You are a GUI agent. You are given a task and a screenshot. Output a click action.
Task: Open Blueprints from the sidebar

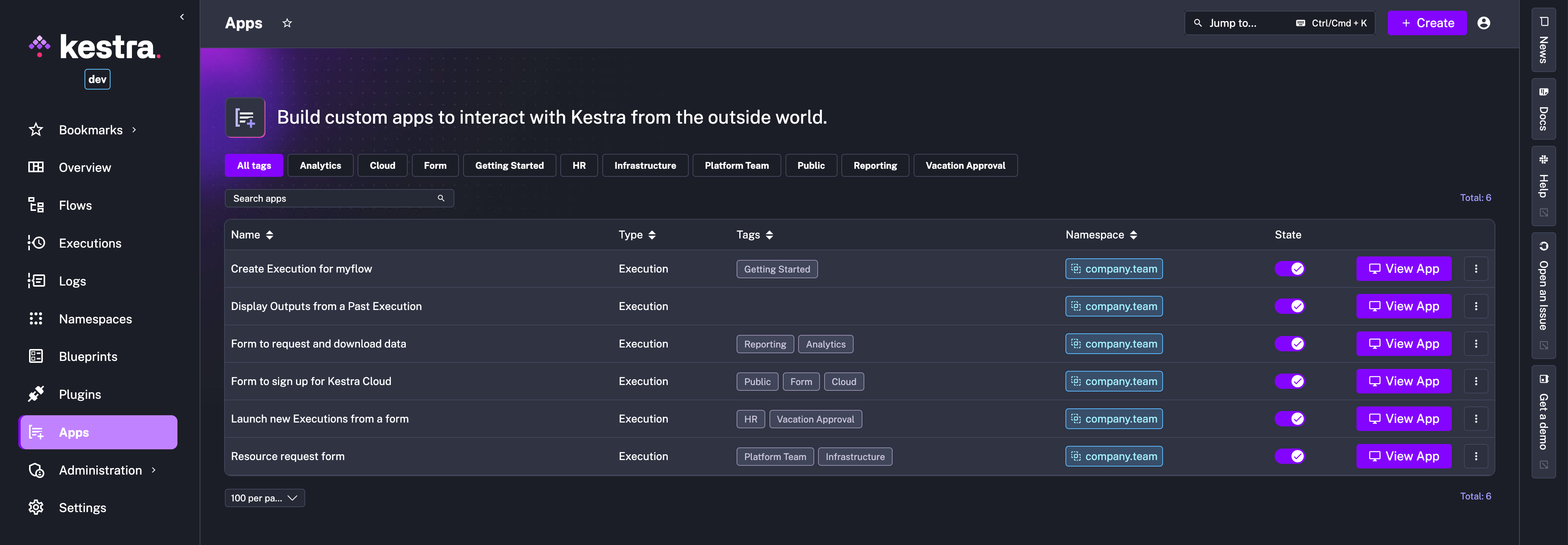(88, 356)
